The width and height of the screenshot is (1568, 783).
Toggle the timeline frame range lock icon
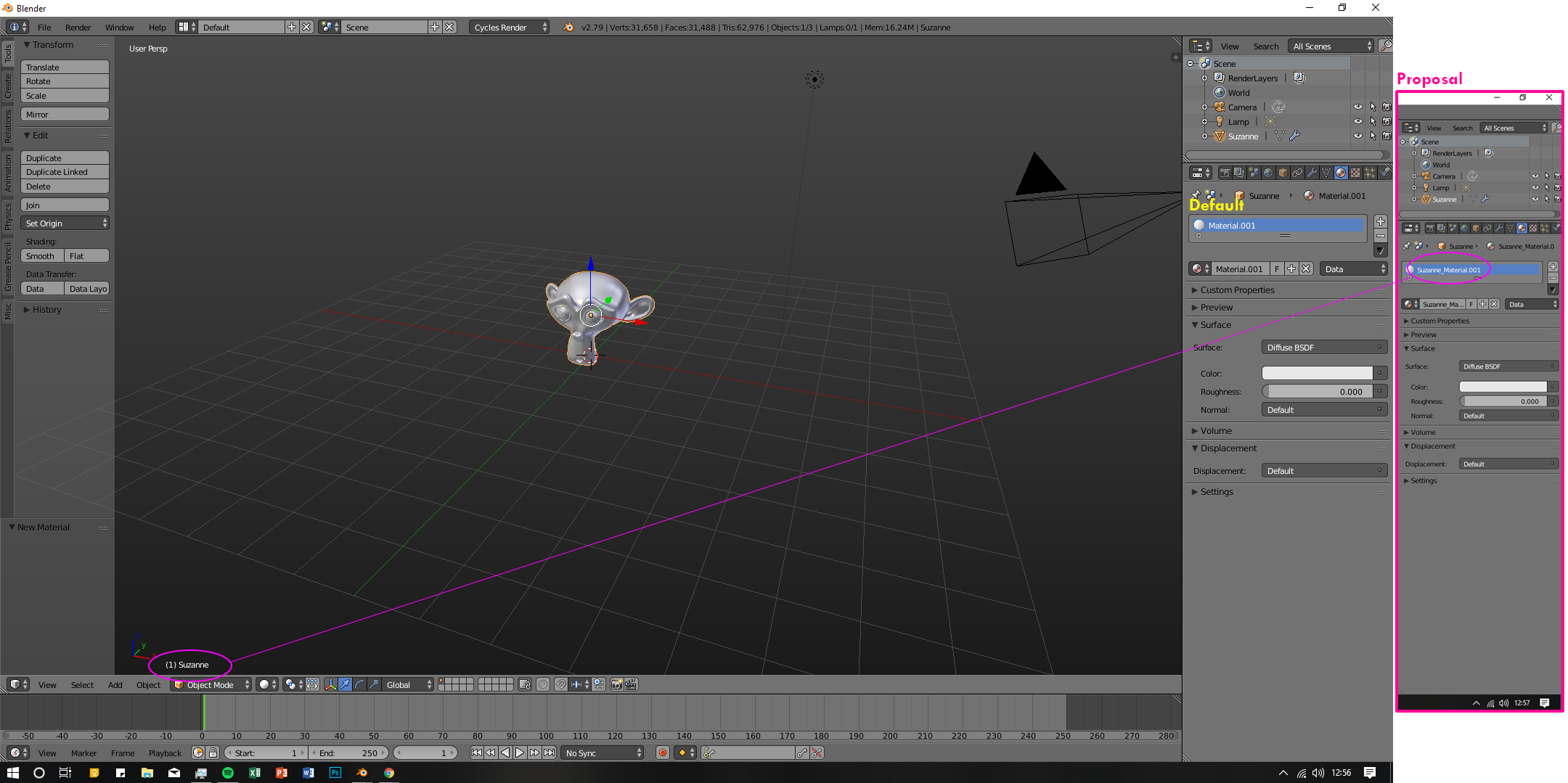213,753
